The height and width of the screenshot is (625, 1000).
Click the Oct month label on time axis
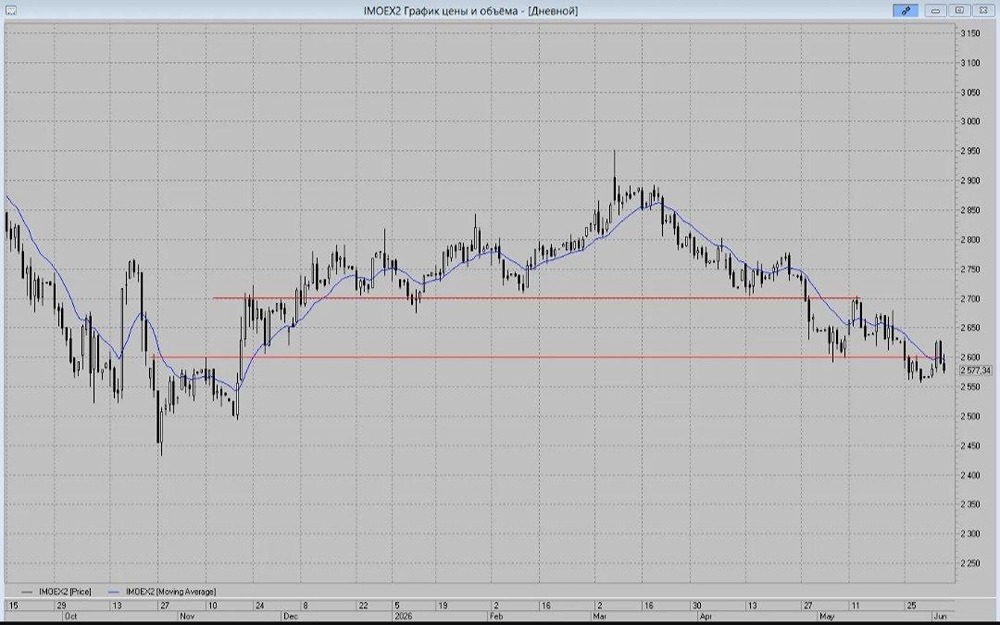(71, 617)
